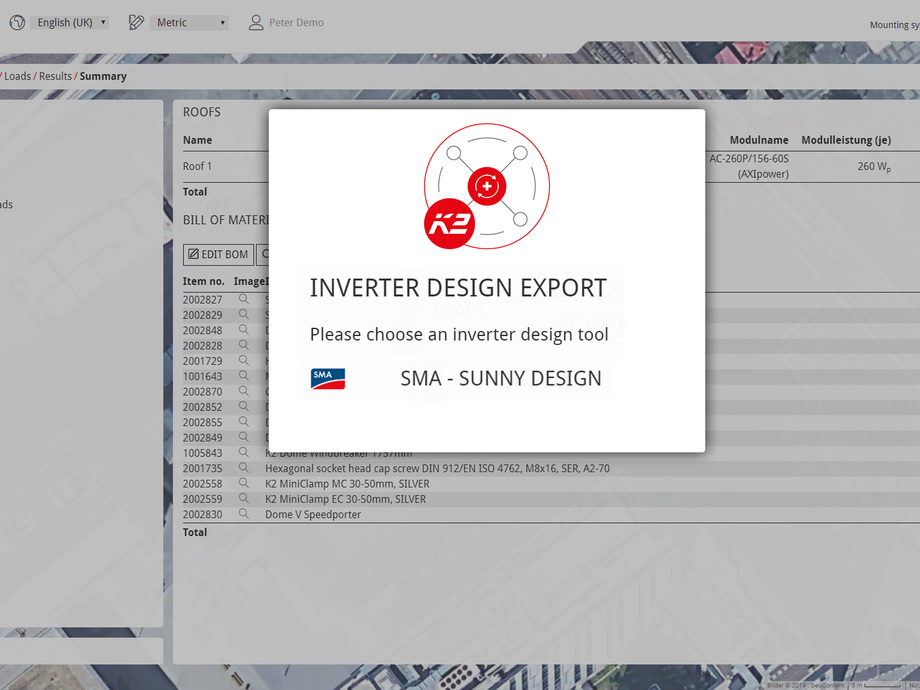920x690 pixels.
Task: Go to the Loads breadcrumb step
Action: (18, 76)
